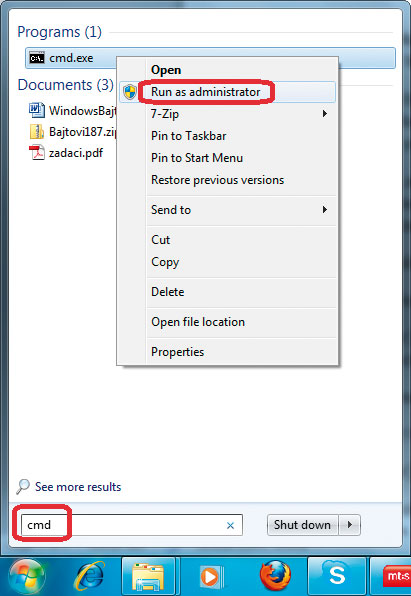Open the Windows Start orb

tap(26, 577)
